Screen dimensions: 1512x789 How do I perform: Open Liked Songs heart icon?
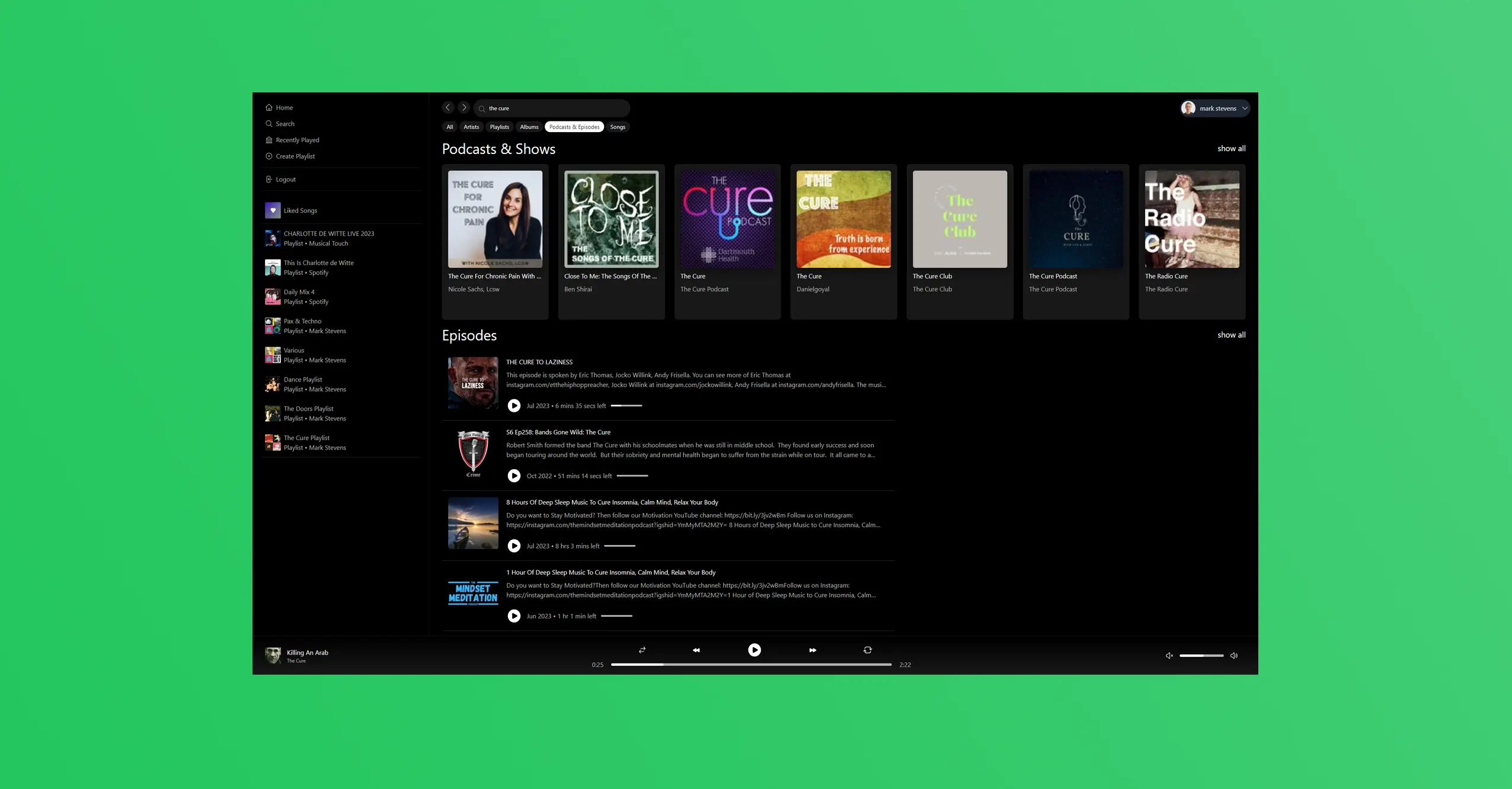[x=273, y=210]
